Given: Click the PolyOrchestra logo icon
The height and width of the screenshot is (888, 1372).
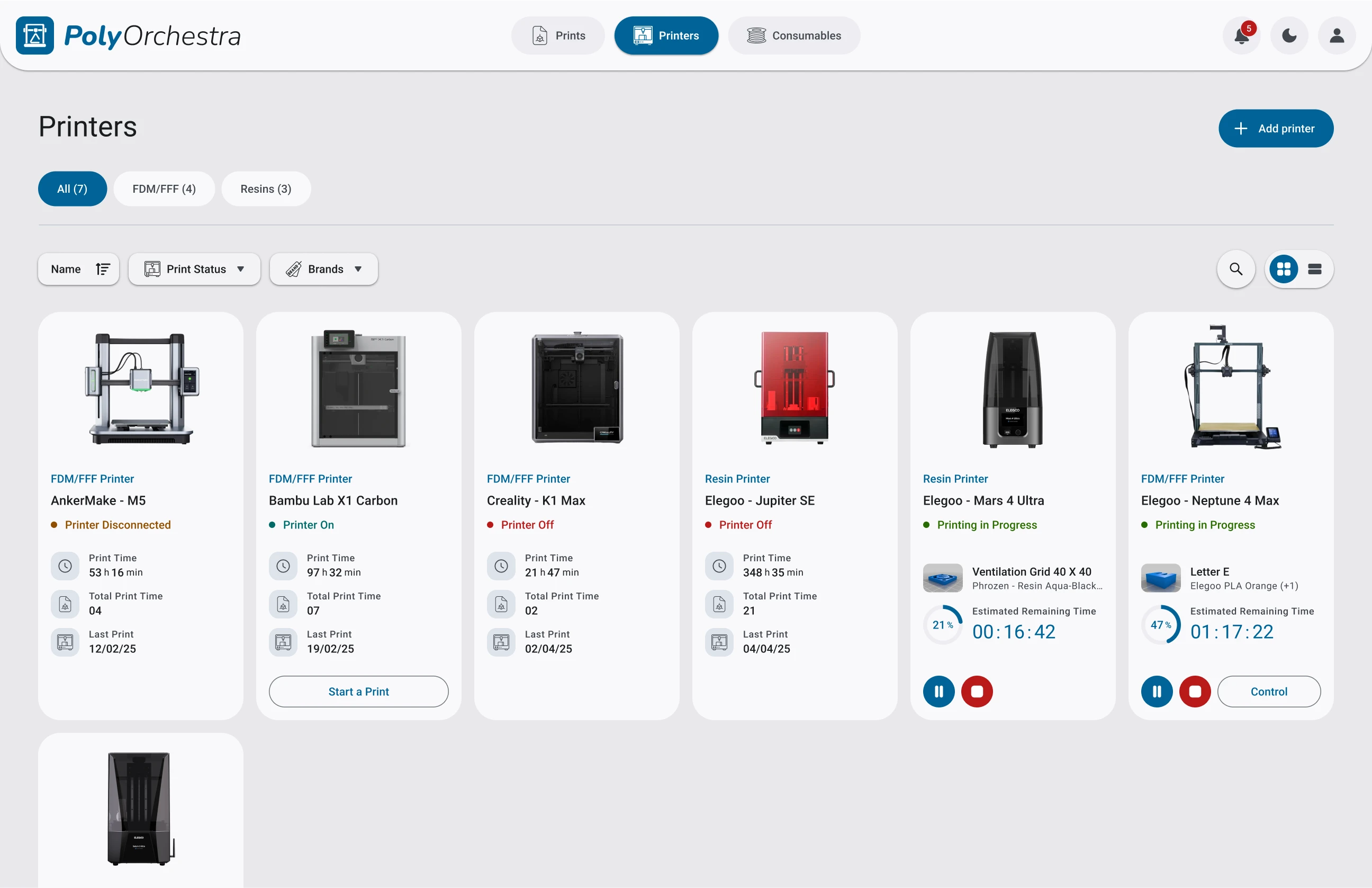Looking at the screenshot, I should pyautogui.click(x=34, y=35).
